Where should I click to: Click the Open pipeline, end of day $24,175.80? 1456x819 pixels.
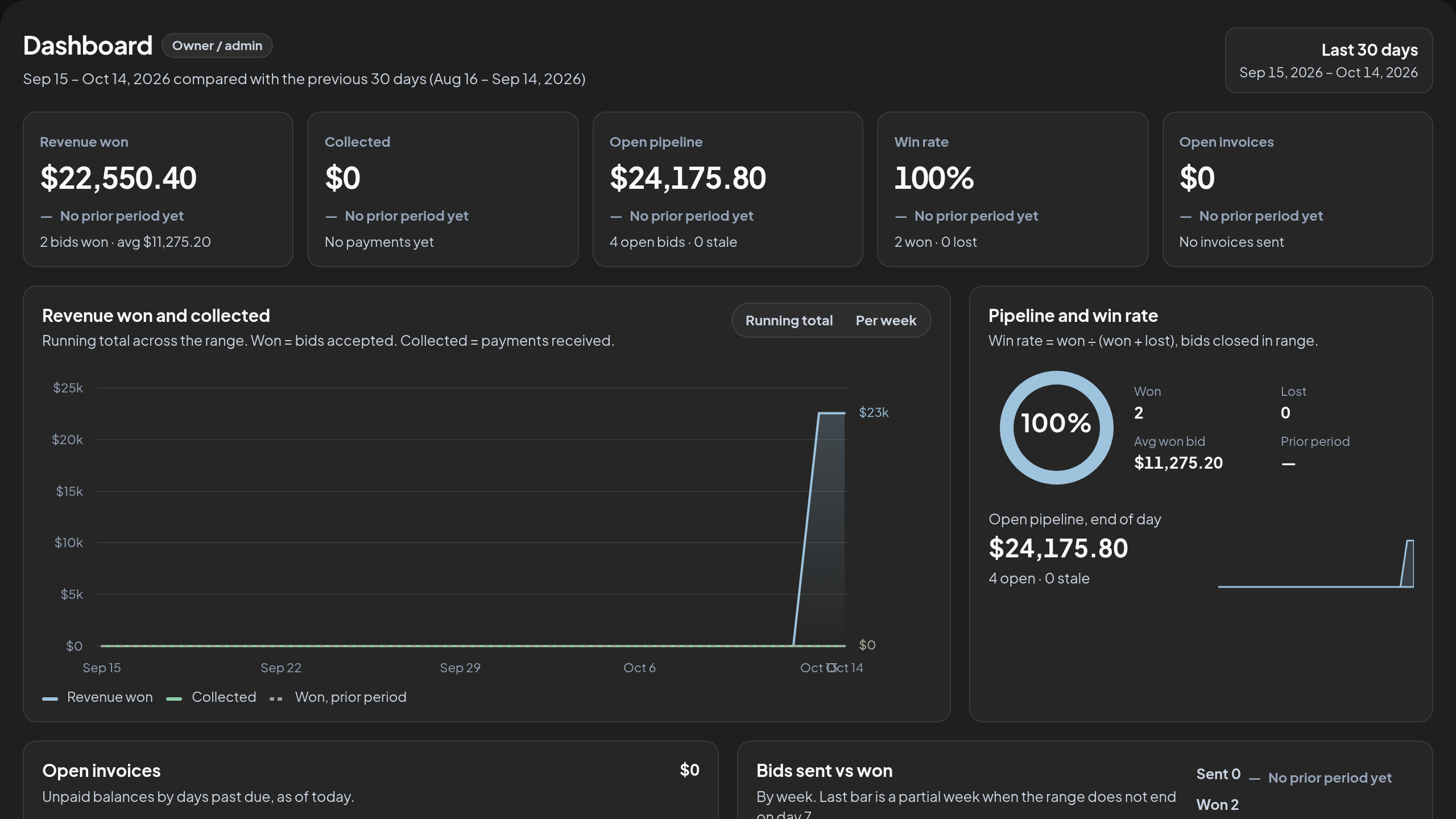point(1058,549)
